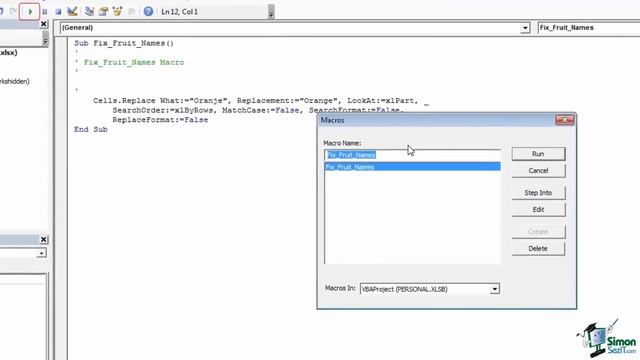Screen dimensions: 640x360
Task: Toggle Design Mode toolbar icon
Action: [x=72, y=11]
